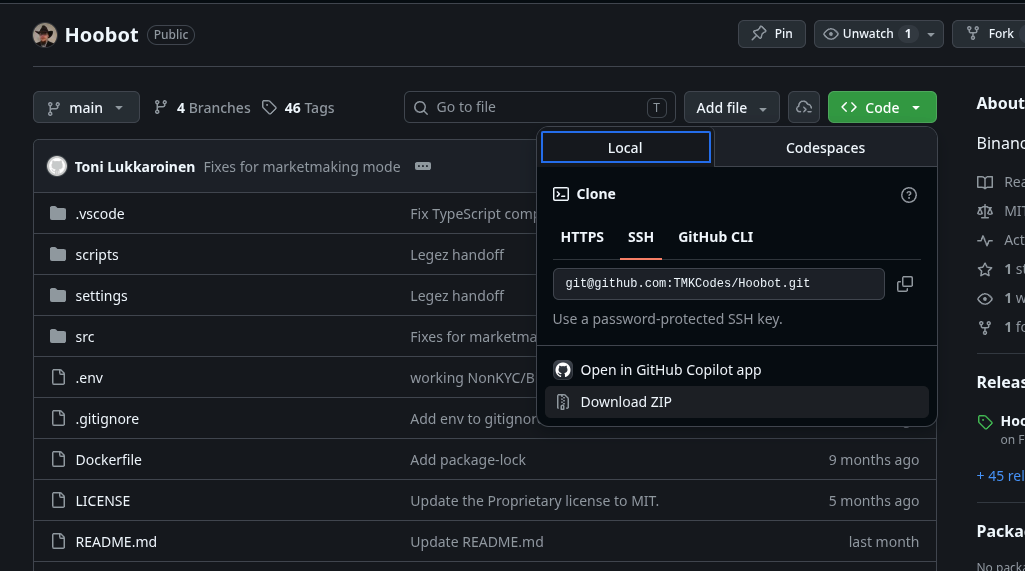Choose the GitHub CLI clone tab

(x=716, y=237)
